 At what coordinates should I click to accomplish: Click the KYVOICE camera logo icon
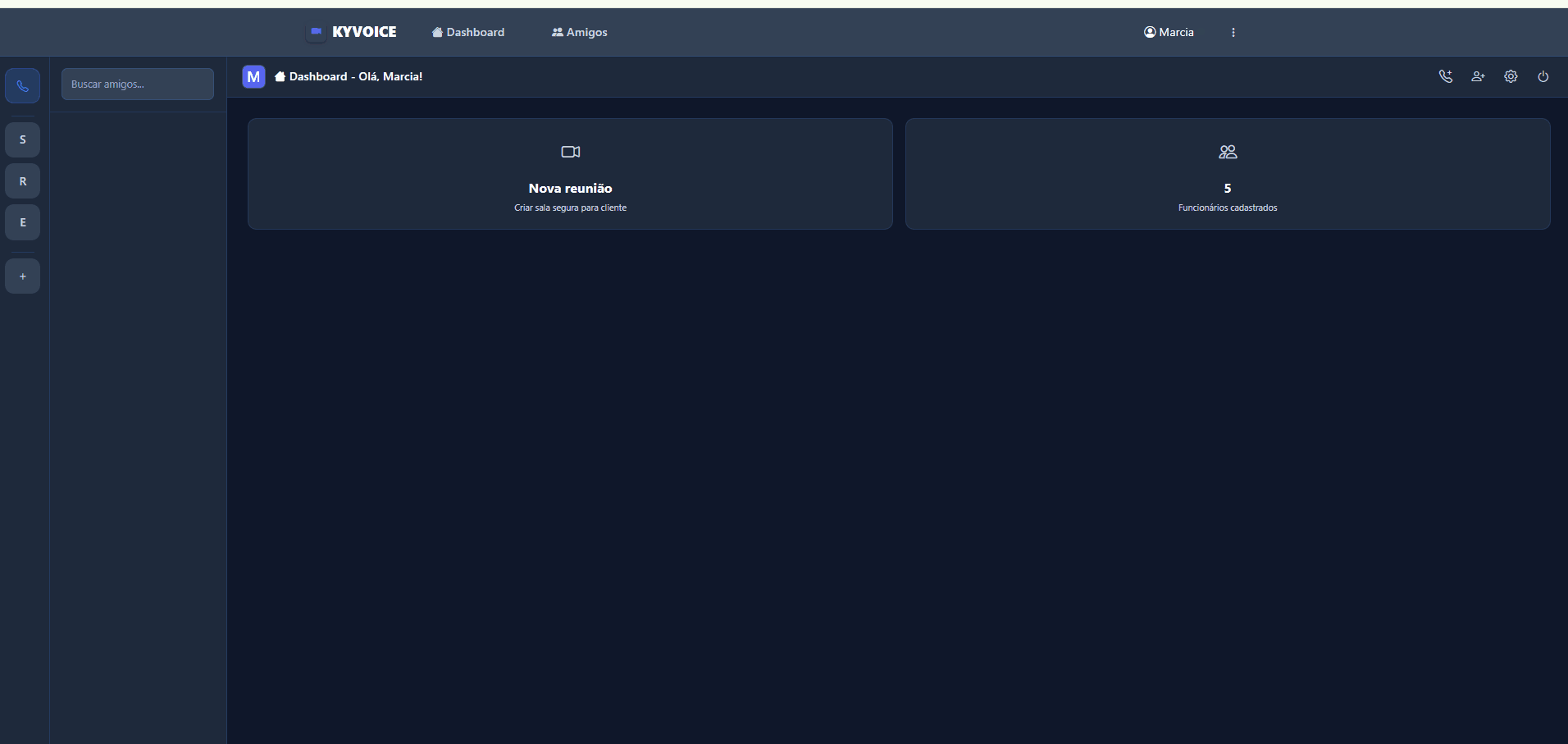pyautogui.click(x=316, y=32)
